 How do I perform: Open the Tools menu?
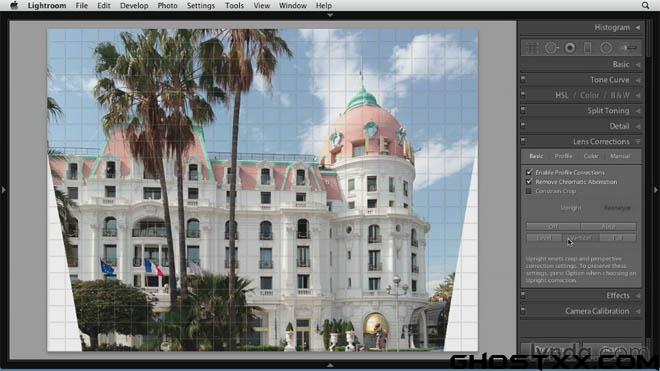click(234, 5)
